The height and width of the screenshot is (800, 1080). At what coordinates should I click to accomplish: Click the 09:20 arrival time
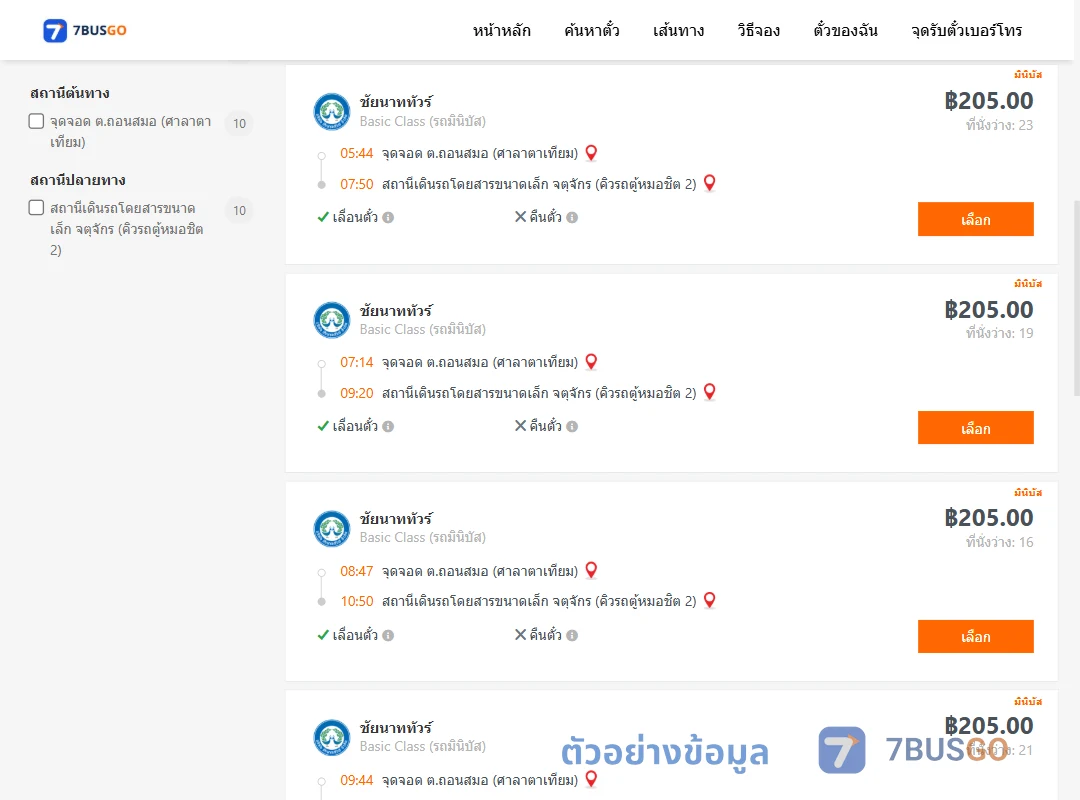356,393
